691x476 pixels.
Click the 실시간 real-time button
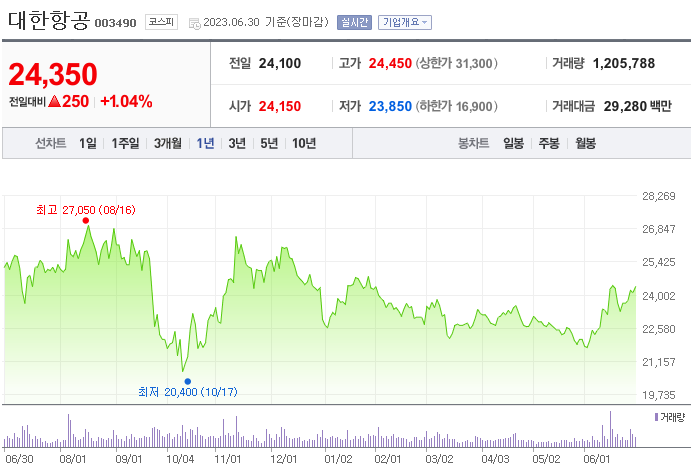point(354,22)
